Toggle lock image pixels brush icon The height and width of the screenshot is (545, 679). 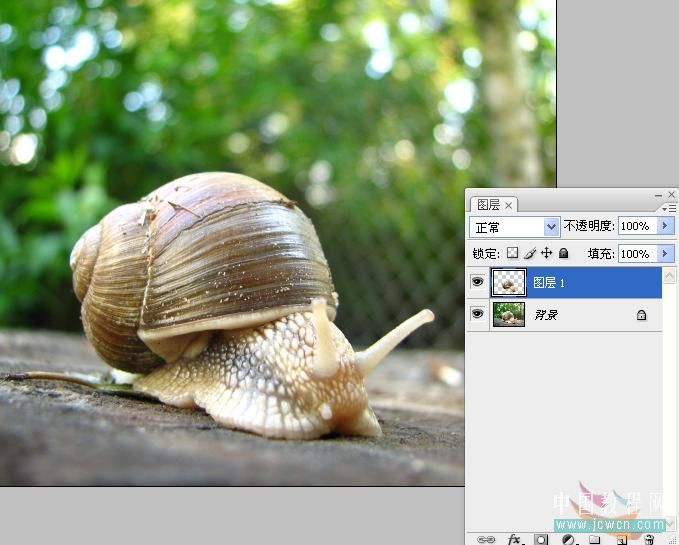[530, 254]
